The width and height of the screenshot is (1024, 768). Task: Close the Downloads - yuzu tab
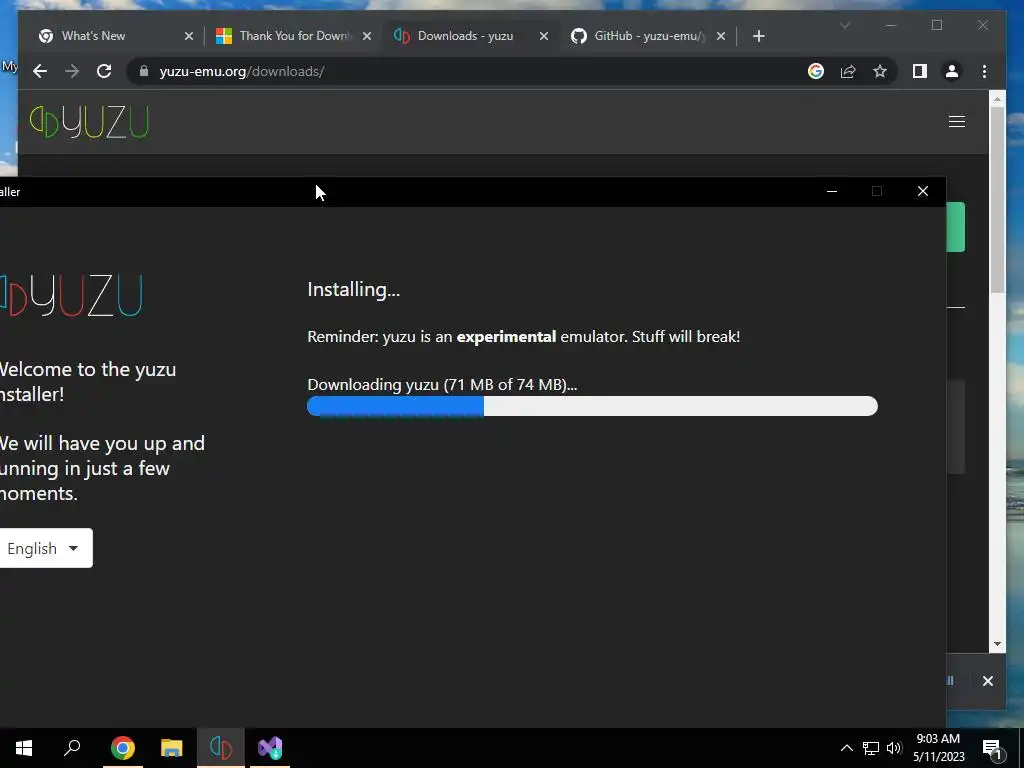click(x=543, y=36)
